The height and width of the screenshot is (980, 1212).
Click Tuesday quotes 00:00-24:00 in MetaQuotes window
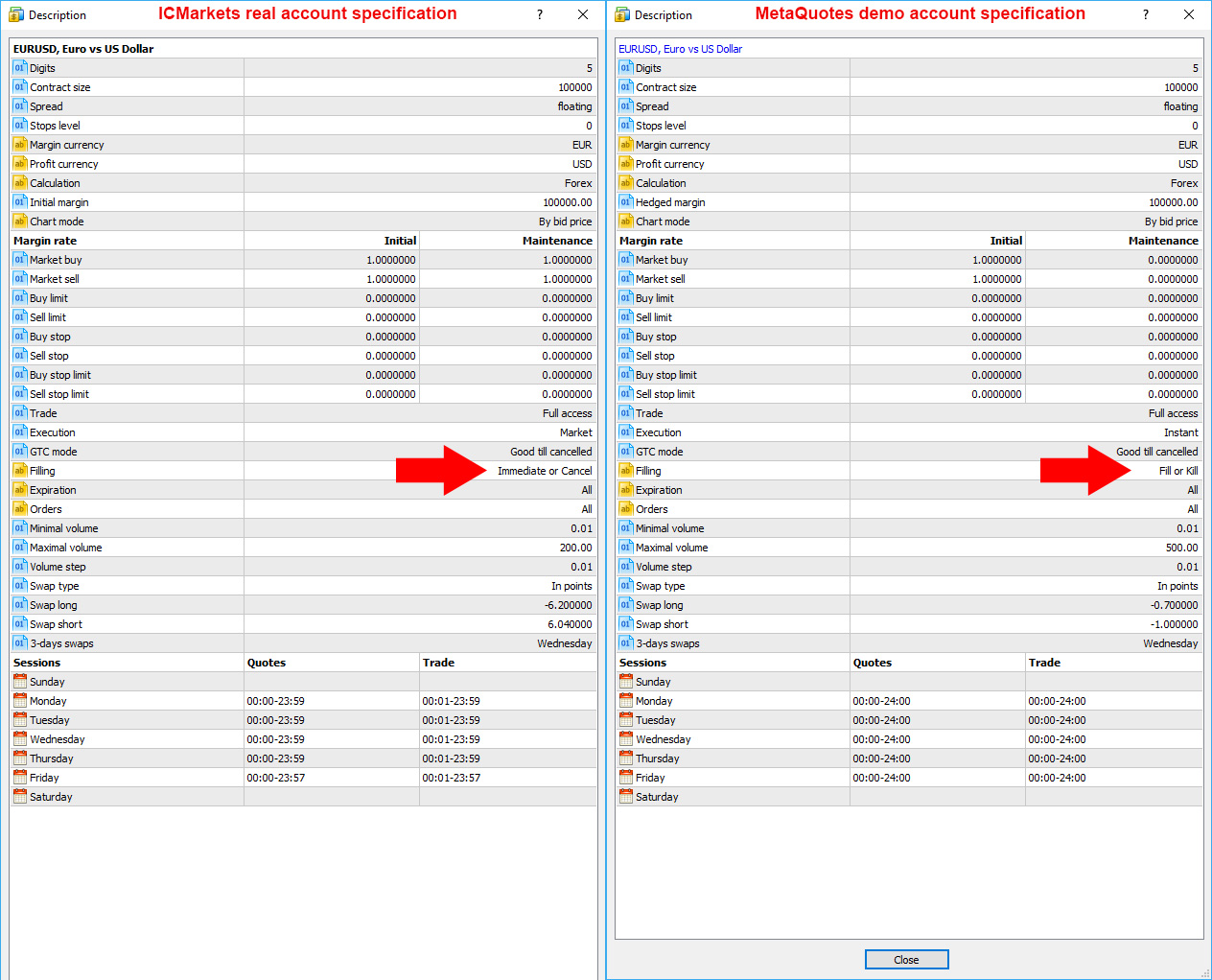(x=882, y=720)
